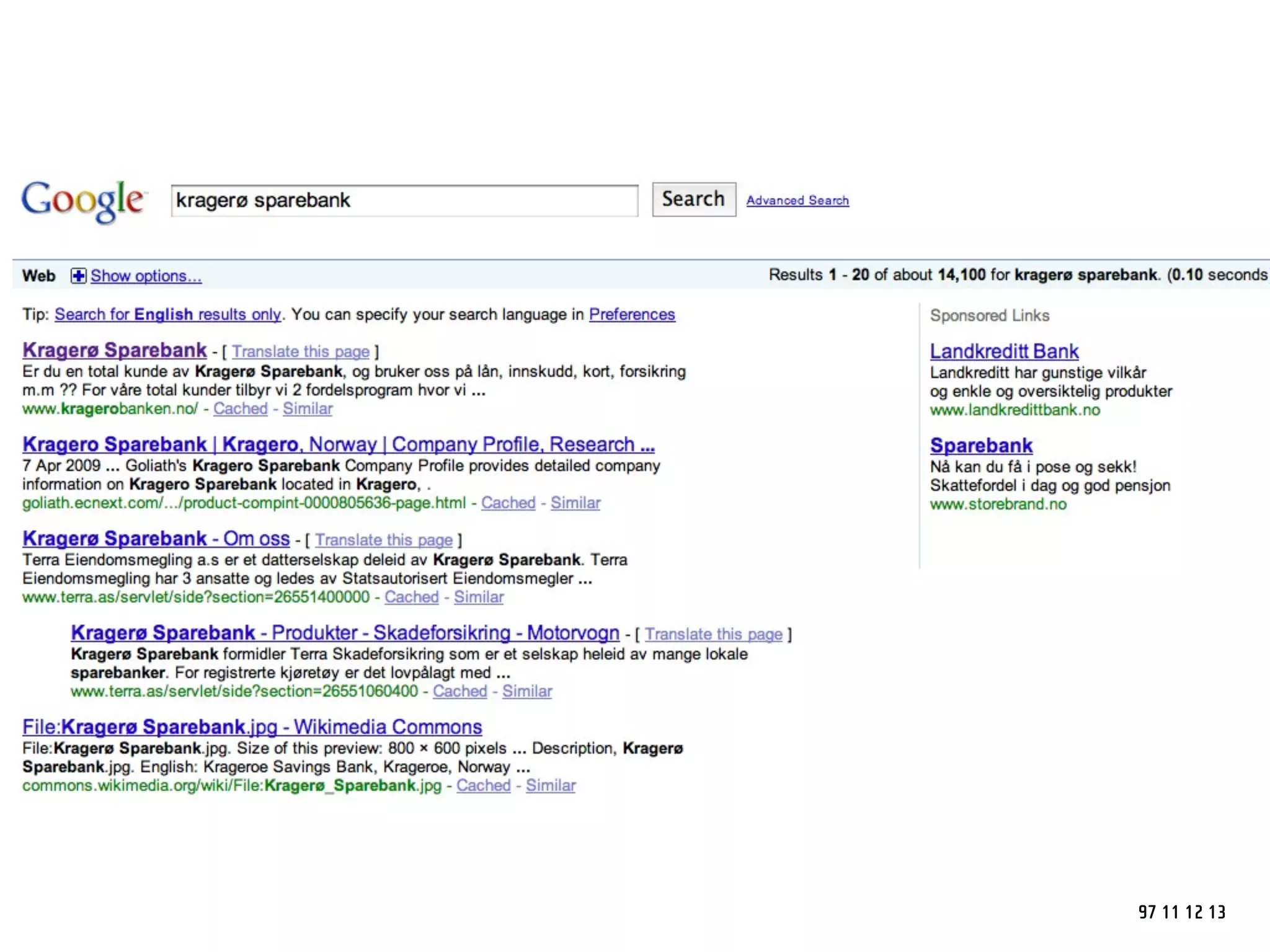Open the Preferences link

[x=631, y=315]
